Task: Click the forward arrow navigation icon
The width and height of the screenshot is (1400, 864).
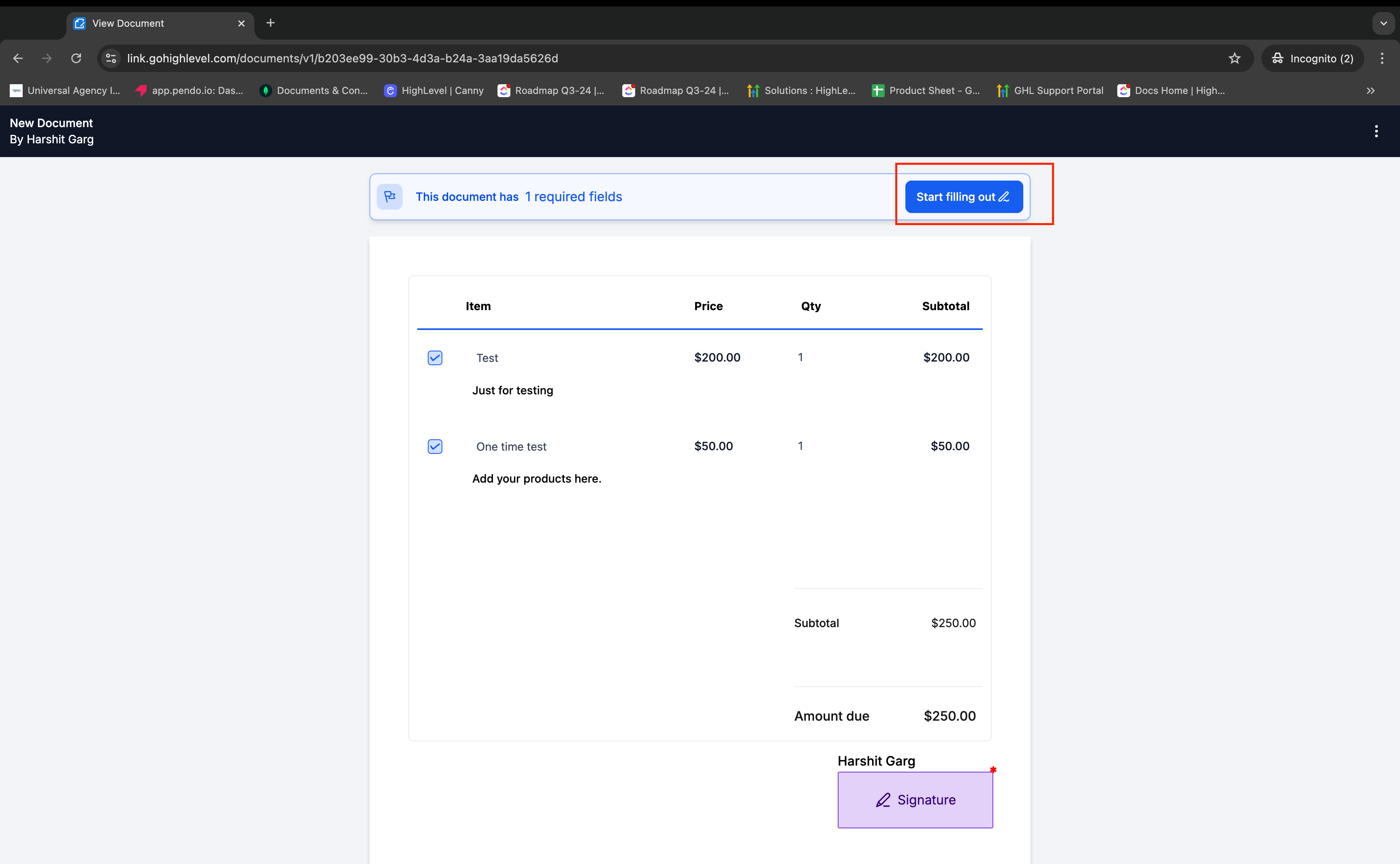Action: pos(47,58)
